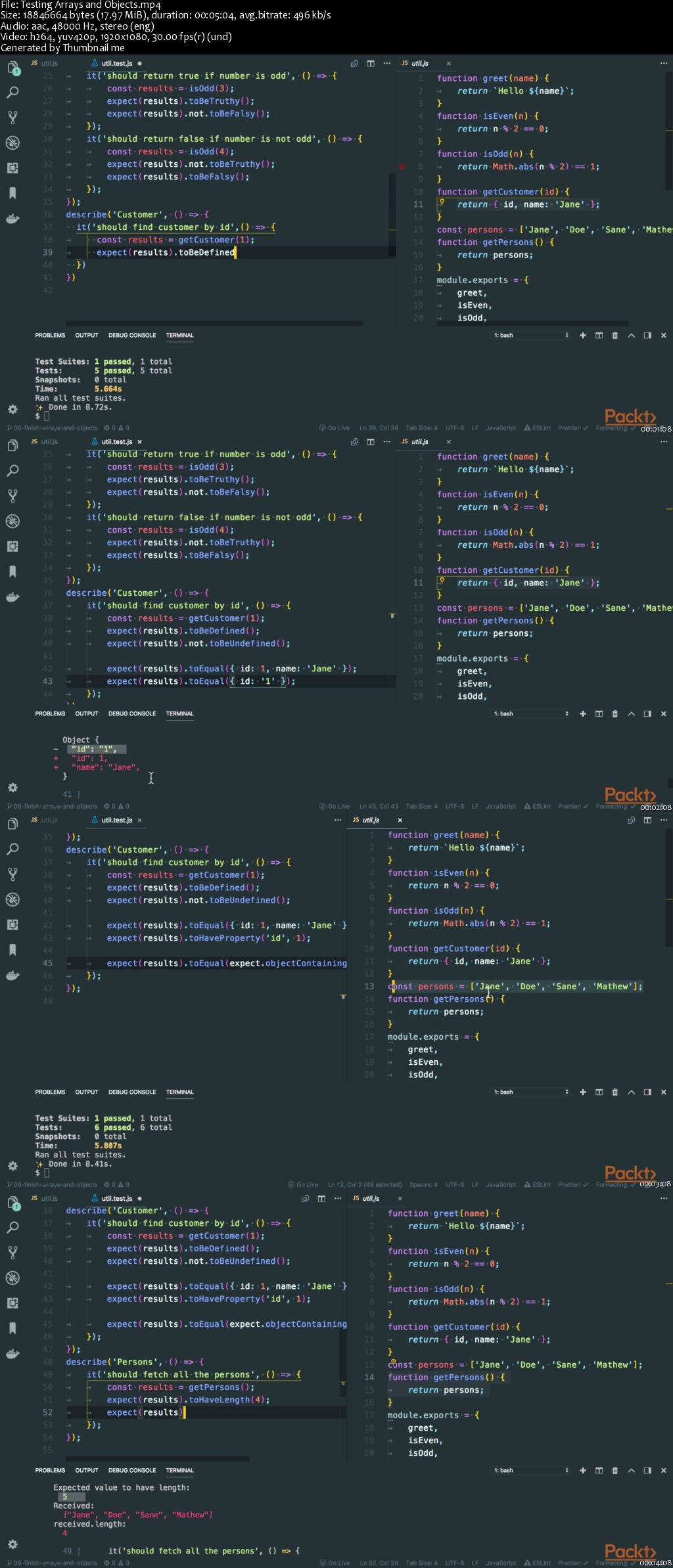Open Source Control view in 00:03:08 frame

point(12,874)
